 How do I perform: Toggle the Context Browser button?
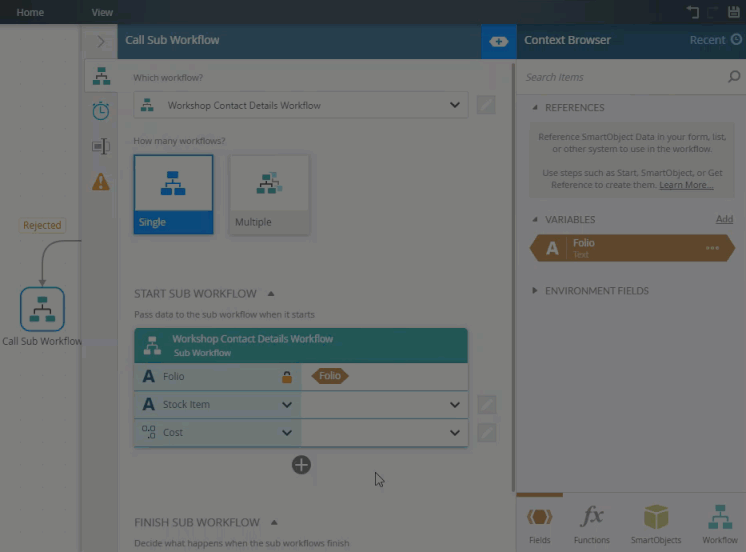[499, 41]
